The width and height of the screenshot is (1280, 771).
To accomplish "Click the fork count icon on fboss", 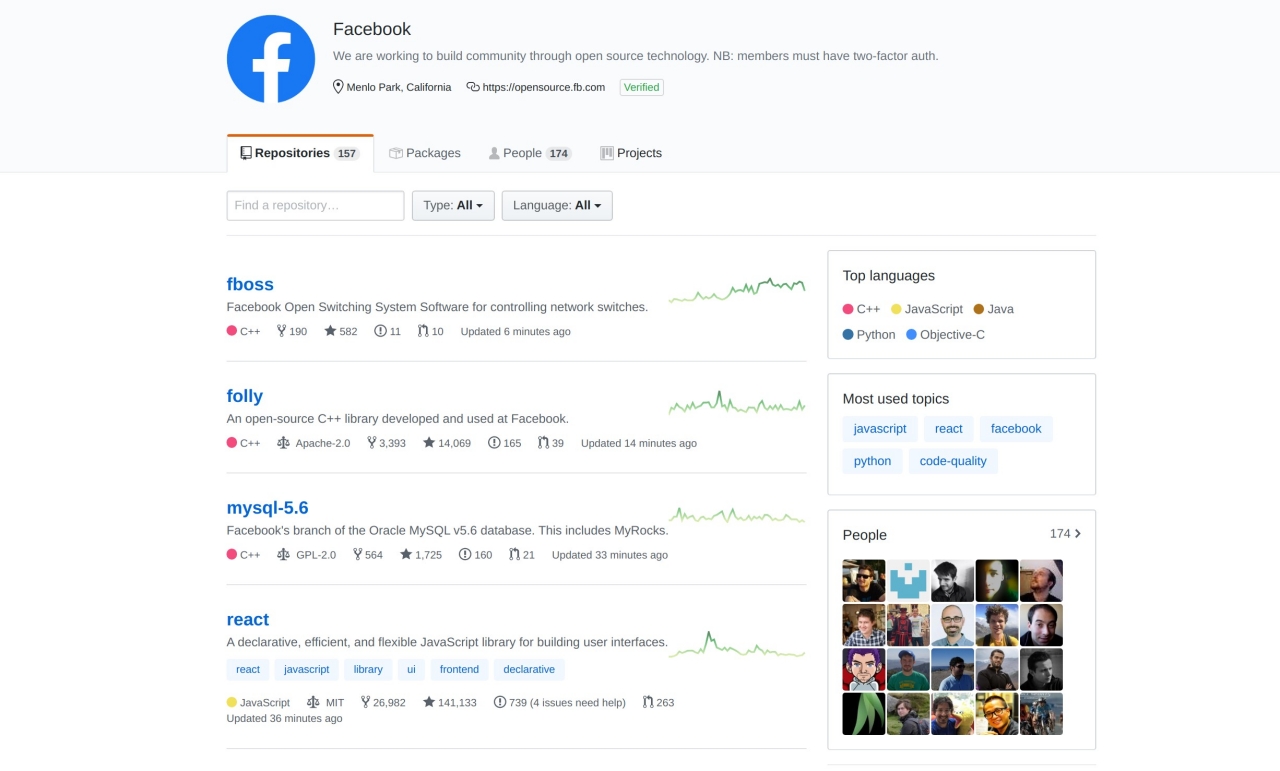I will (281, 331).
